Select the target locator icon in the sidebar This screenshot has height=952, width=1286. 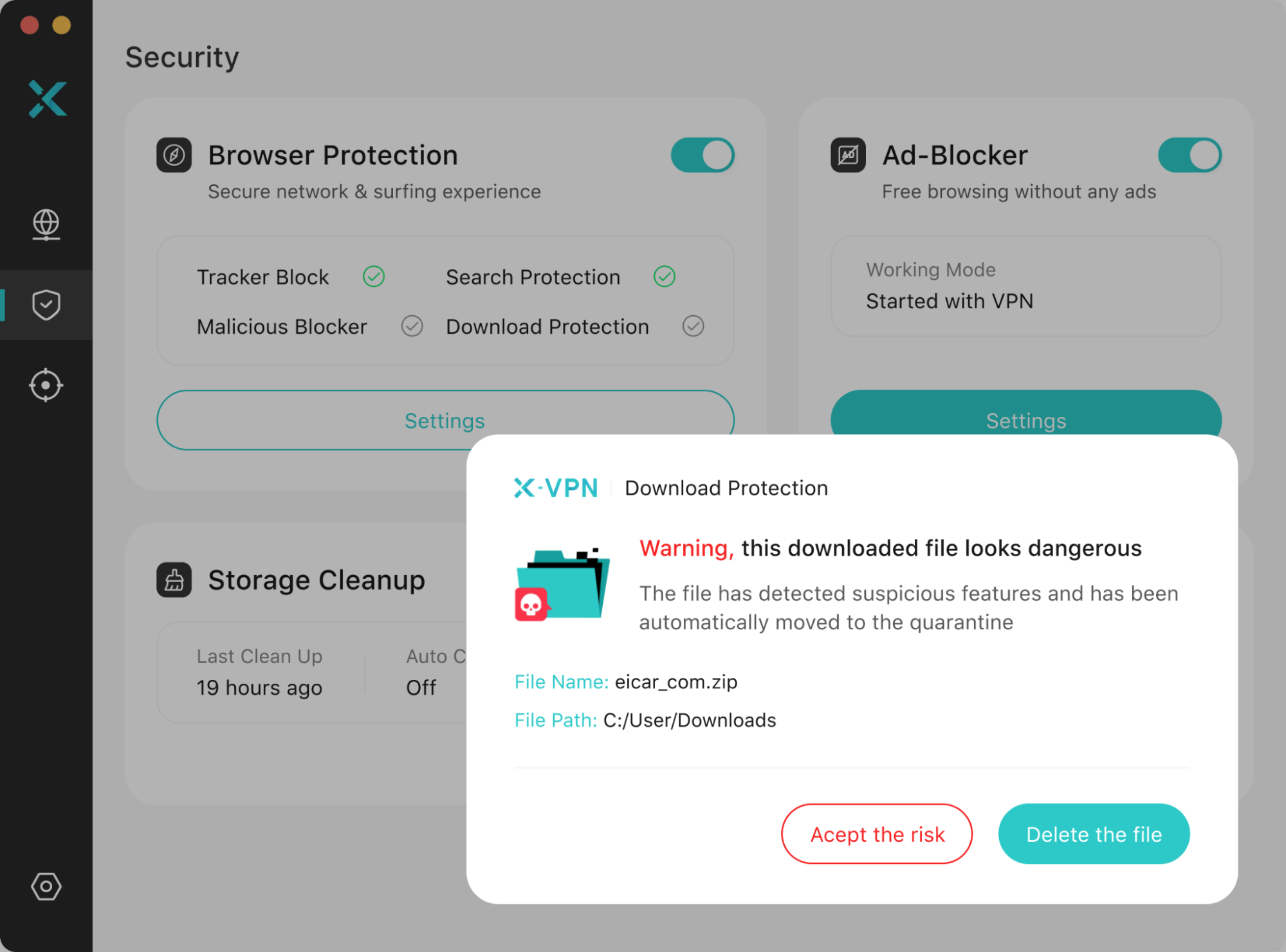tap(46, 385)
